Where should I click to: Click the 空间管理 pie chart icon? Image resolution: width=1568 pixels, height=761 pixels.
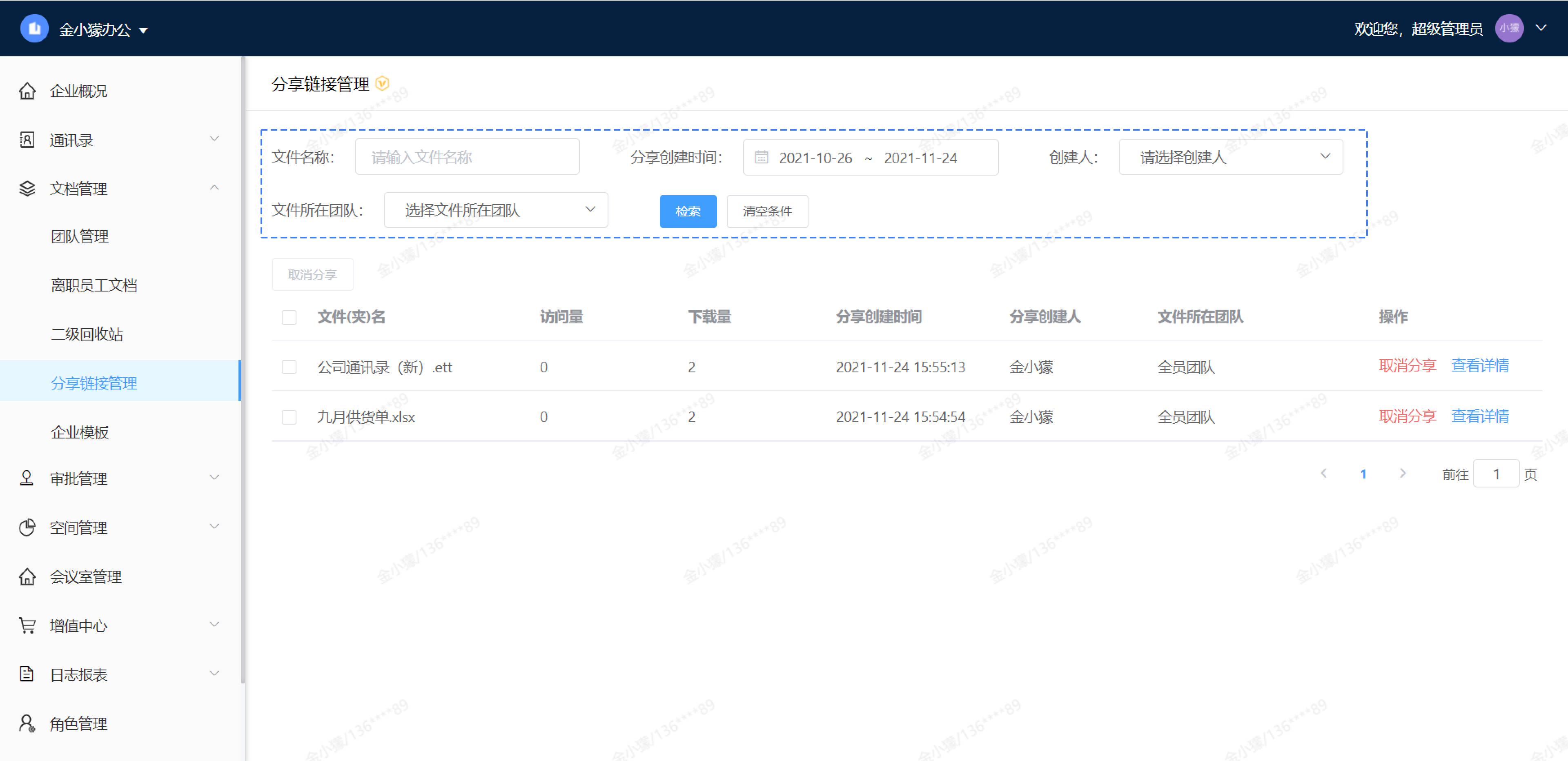pyautogui.click(x=27, y=527)
